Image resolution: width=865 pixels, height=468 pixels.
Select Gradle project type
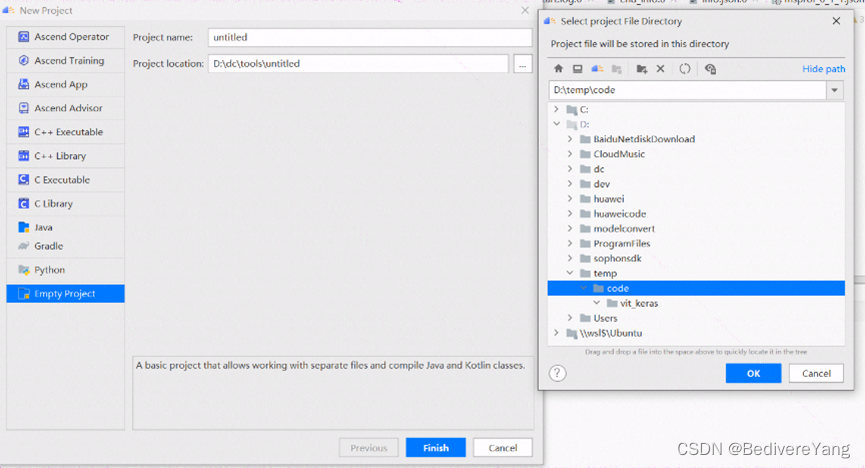(x=66, y=246)
